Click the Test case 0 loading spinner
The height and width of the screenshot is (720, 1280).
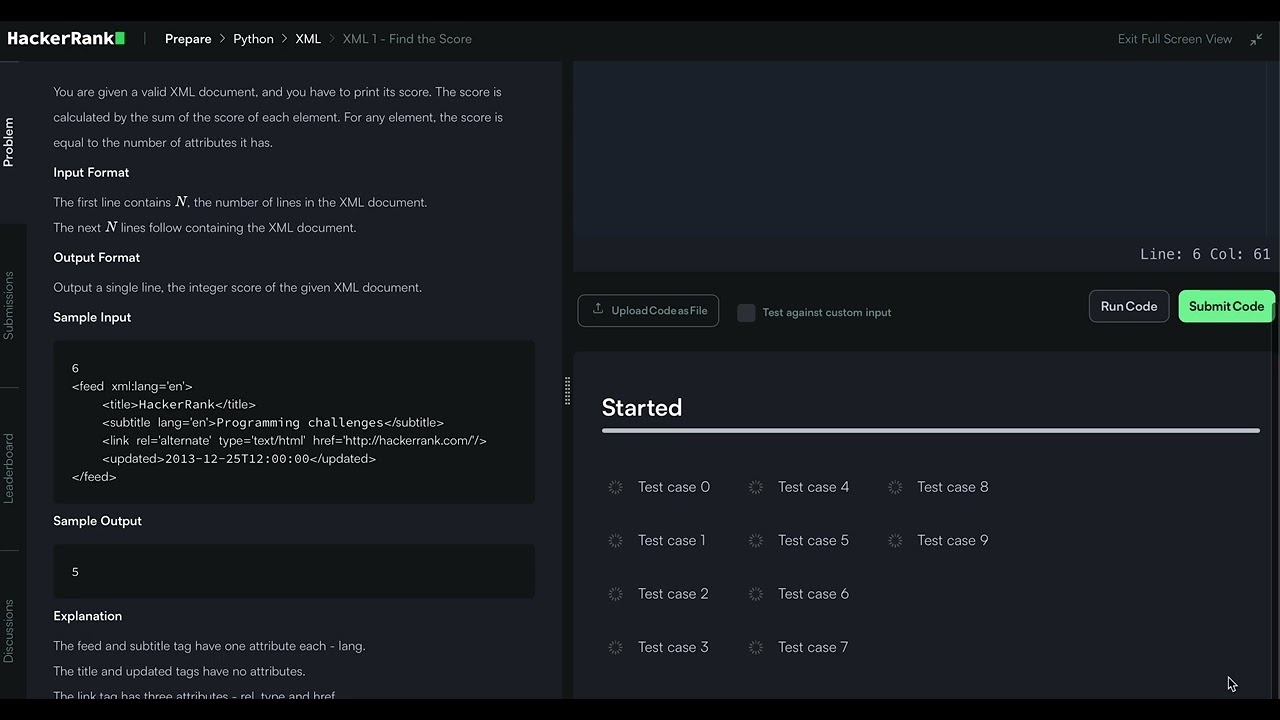[x=616, y=487]
